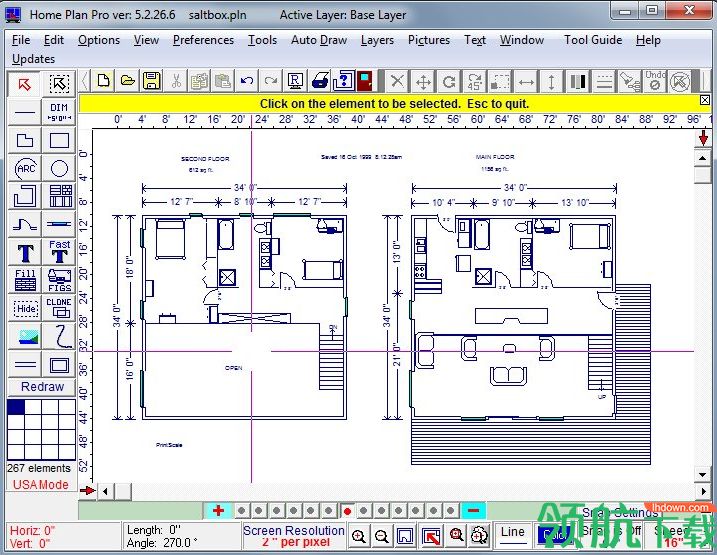The height and width of the screenshot is (555, 717).
Task: Open the Preferences menu
Action: pyautogui.click(x=203, y=40)
